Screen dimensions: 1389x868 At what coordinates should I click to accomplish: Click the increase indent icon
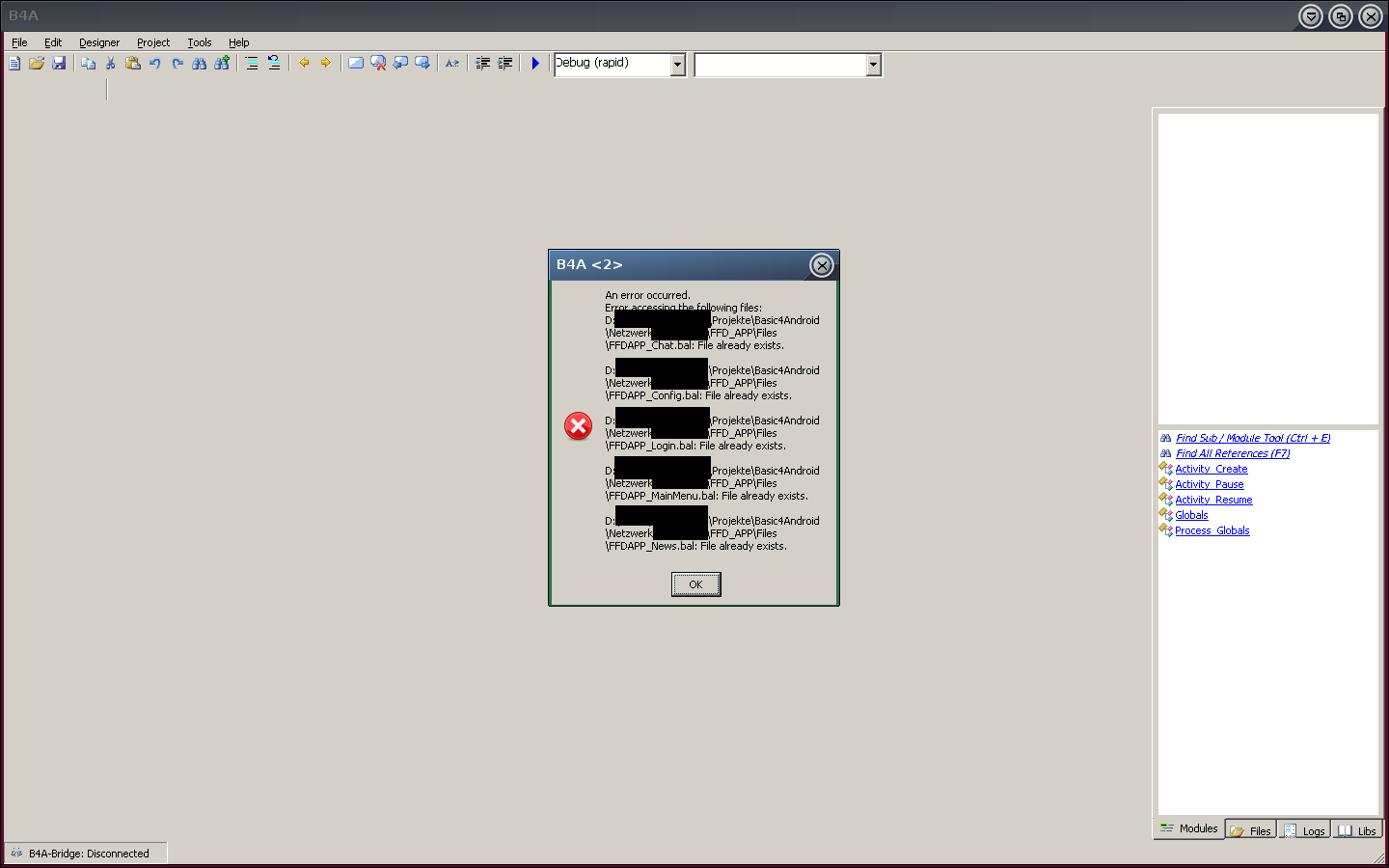pos(504,63)
